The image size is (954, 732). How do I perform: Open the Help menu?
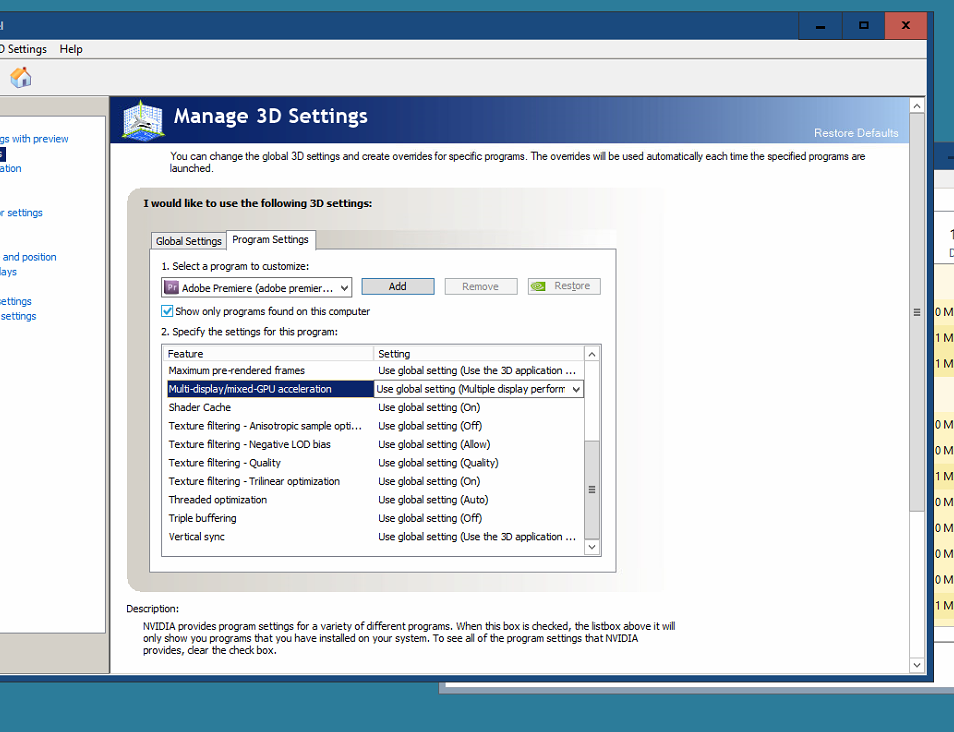point(71,49)
